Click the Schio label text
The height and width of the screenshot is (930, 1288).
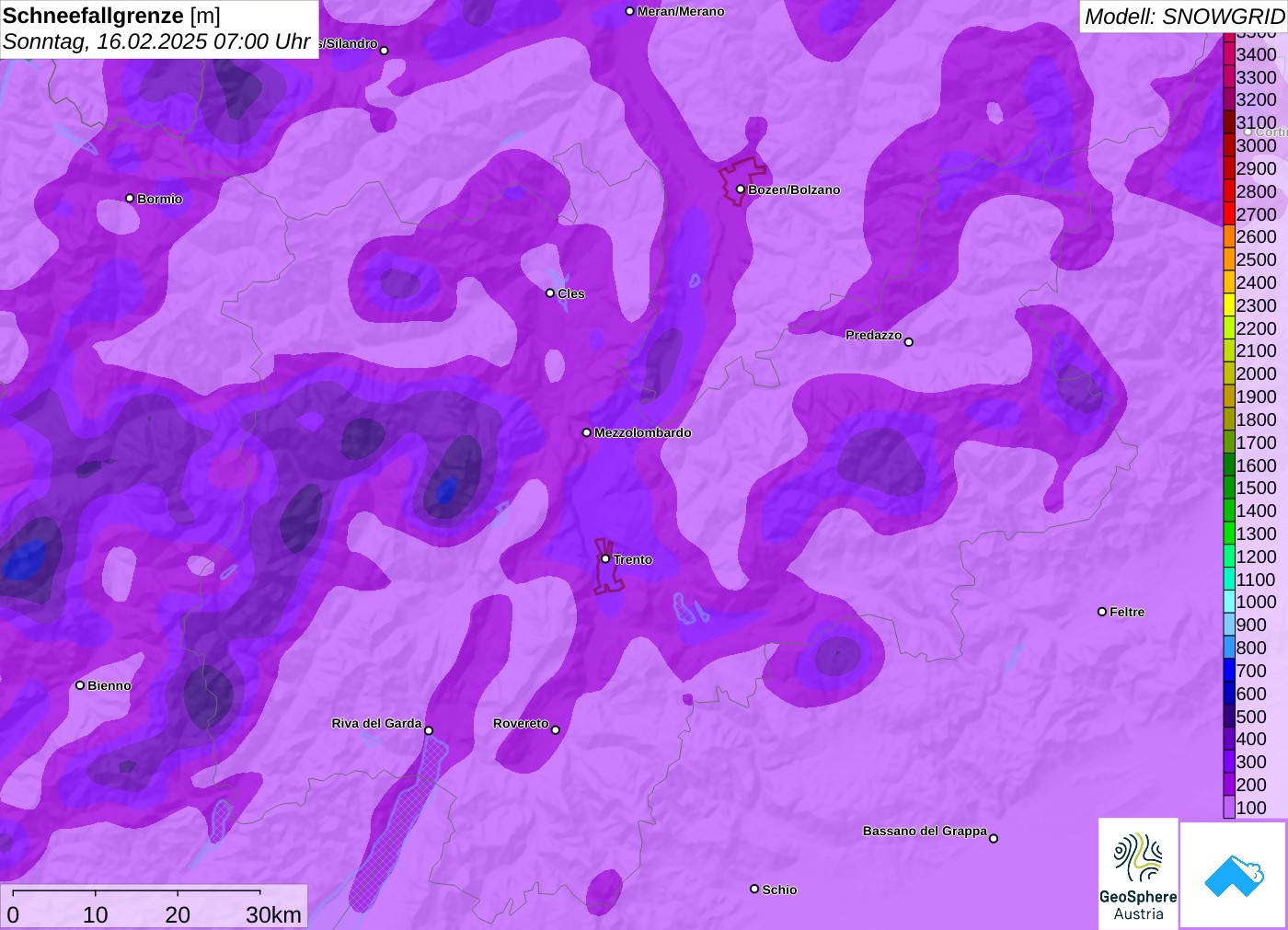pos(779,890)
